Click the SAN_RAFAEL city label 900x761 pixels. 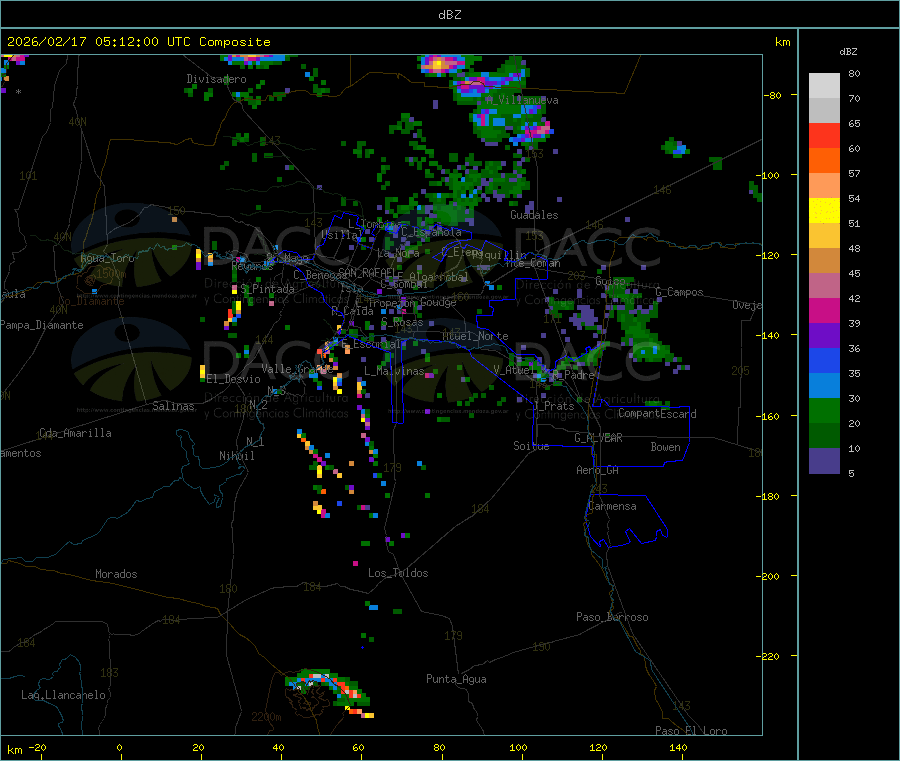(x=367, y=272)
